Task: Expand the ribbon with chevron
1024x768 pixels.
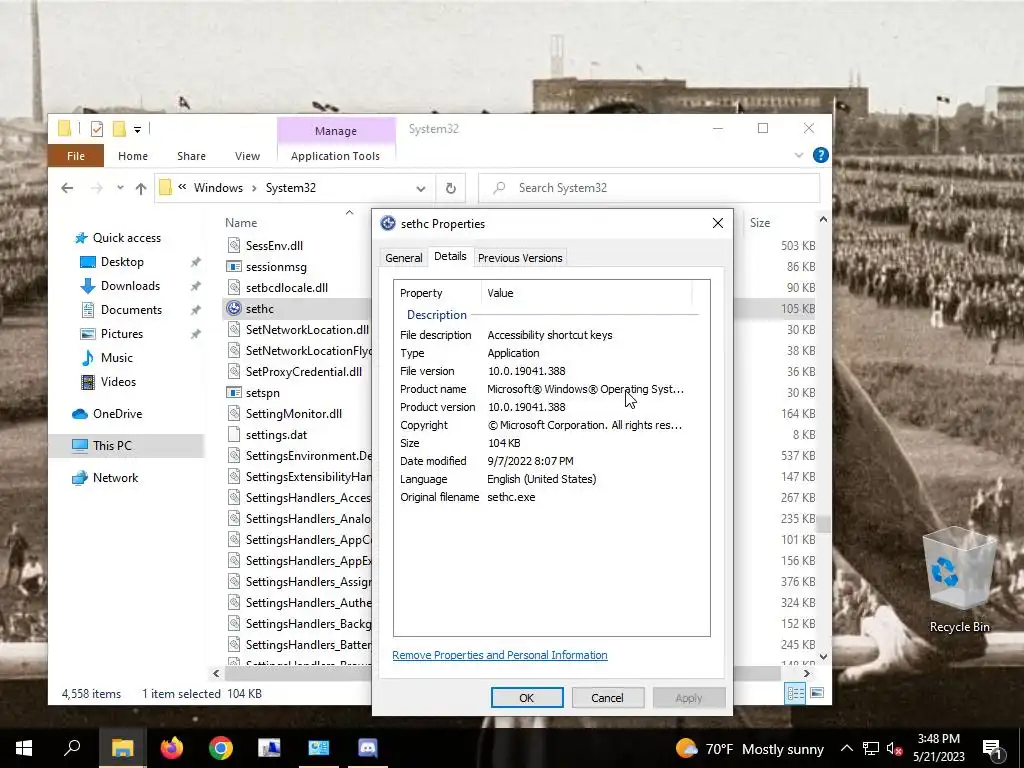Action: tap(799, 155)
